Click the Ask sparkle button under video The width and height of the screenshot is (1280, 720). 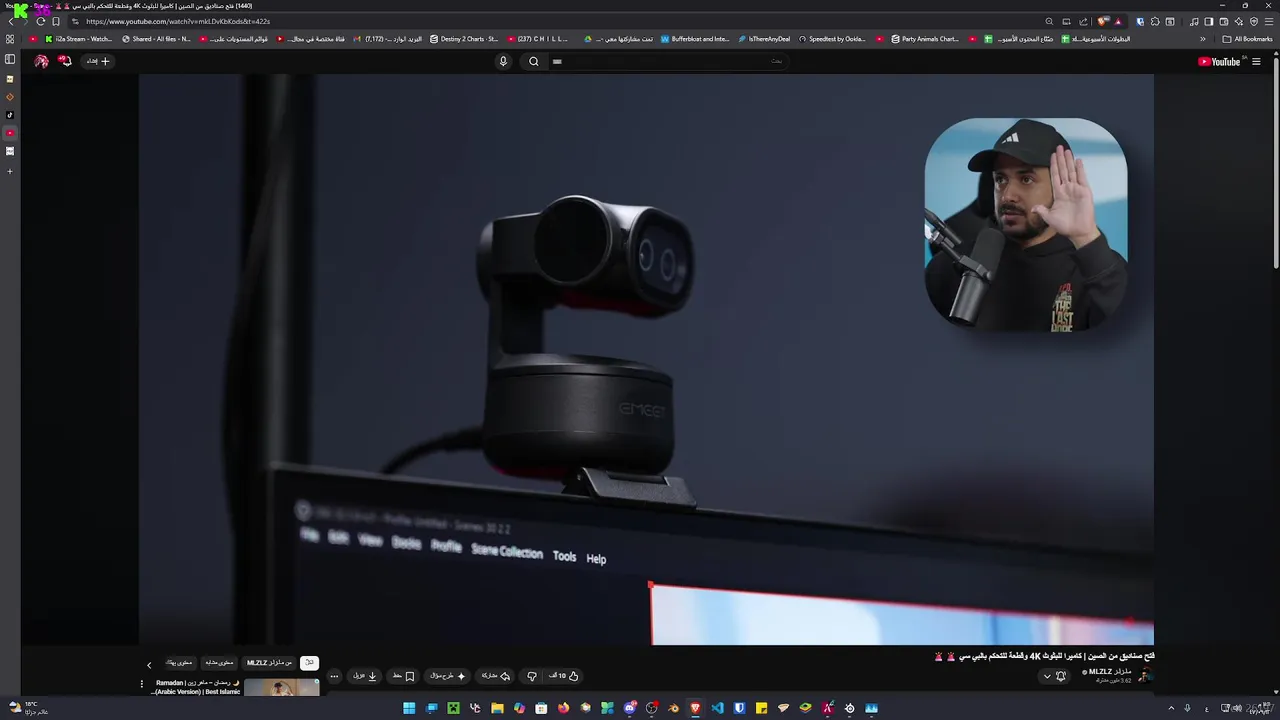(447, 676)
